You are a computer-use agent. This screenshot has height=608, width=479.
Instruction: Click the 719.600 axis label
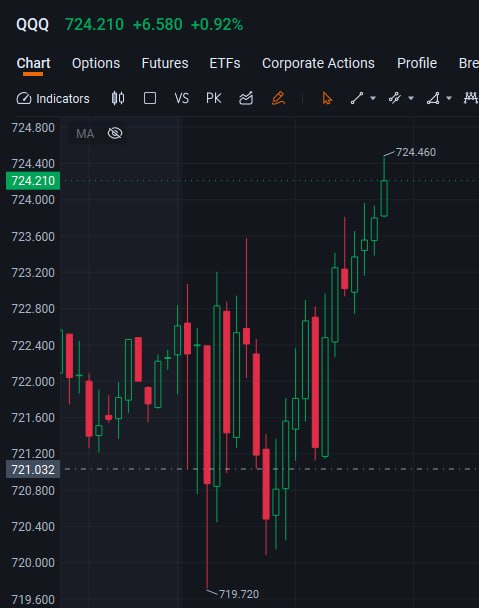point(33,600)
